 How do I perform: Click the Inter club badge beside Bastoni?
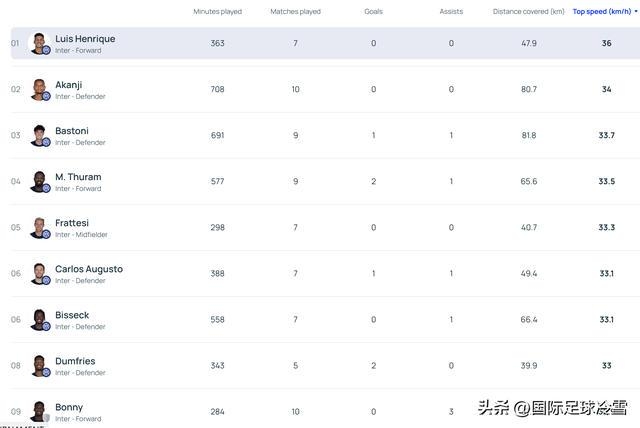coord(46,142)
